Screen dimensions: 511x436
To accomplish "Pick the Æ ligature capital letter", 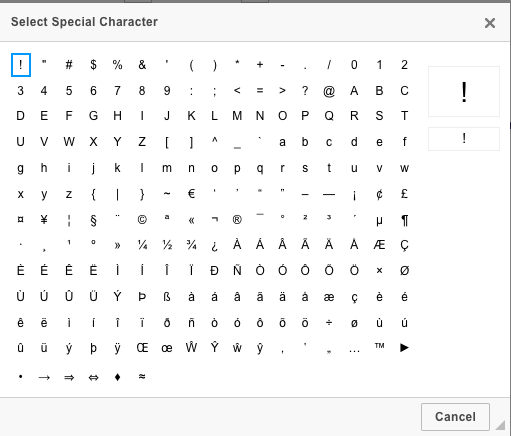I will (379, 245).
